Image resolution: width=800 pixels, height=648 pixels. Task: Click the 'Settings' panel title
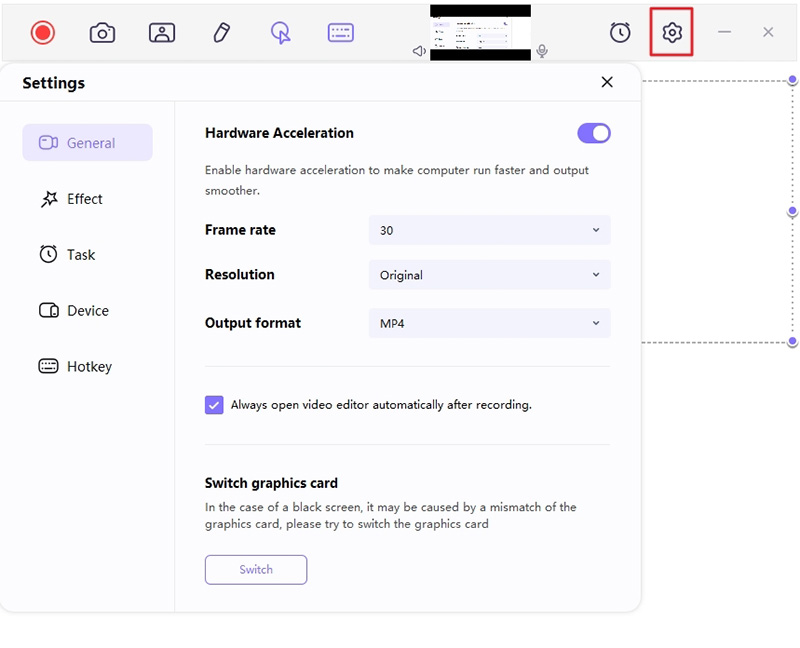(54, 83)
